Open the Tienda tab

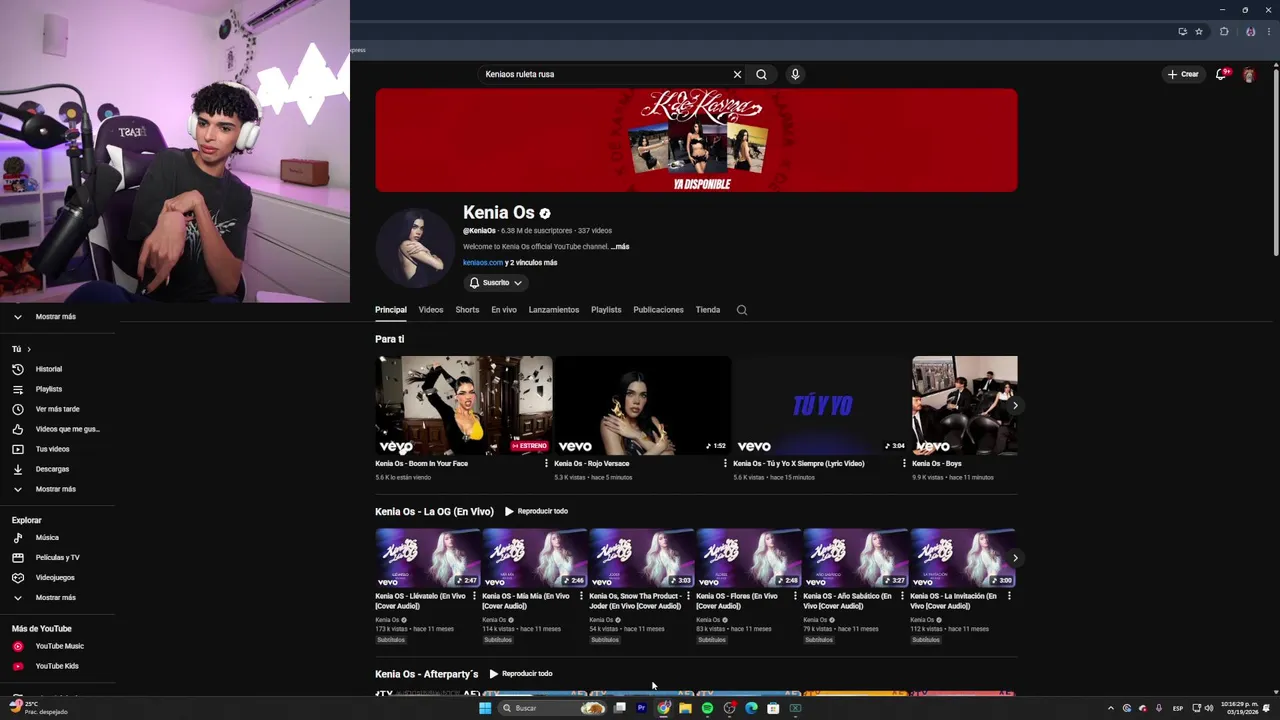point(708,310)
